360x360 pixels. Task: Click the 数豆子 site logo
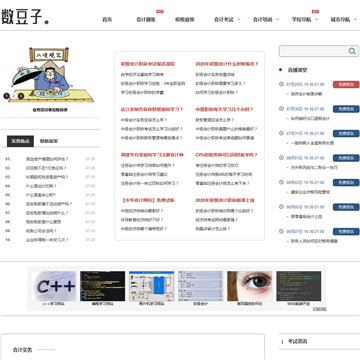tap(25, 16)
